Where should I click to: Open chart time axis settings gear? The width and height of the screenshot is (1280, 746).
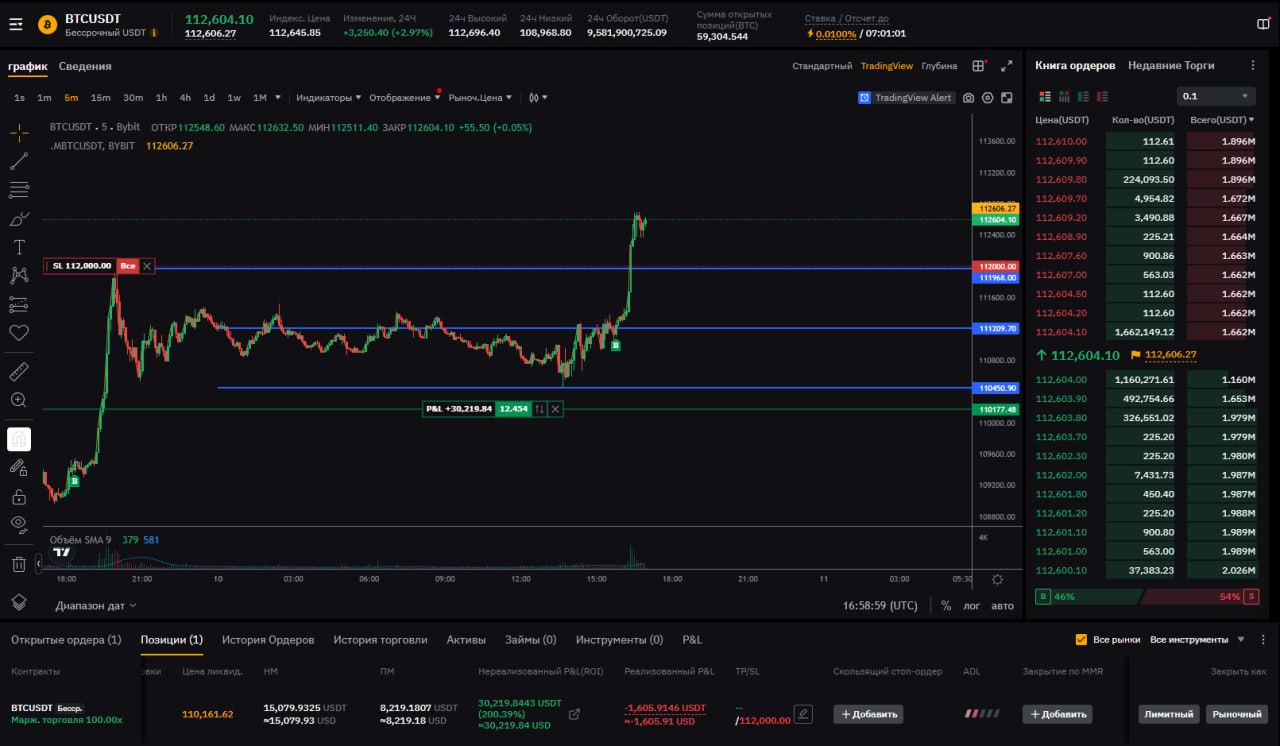(x=997, y=579)
